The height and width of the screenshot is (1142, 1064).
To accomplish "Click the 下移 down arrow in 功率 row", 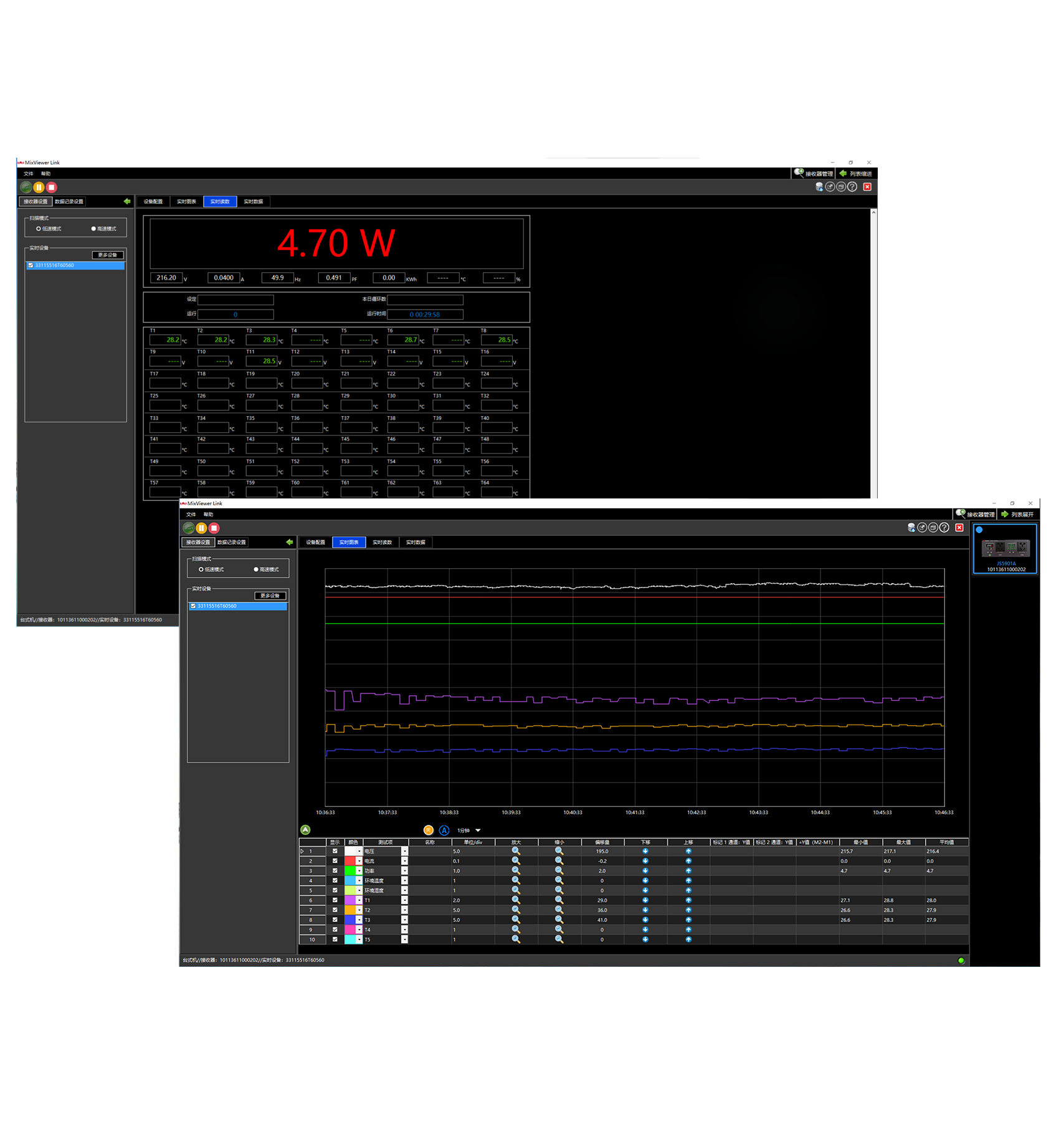I will (645, 871).
